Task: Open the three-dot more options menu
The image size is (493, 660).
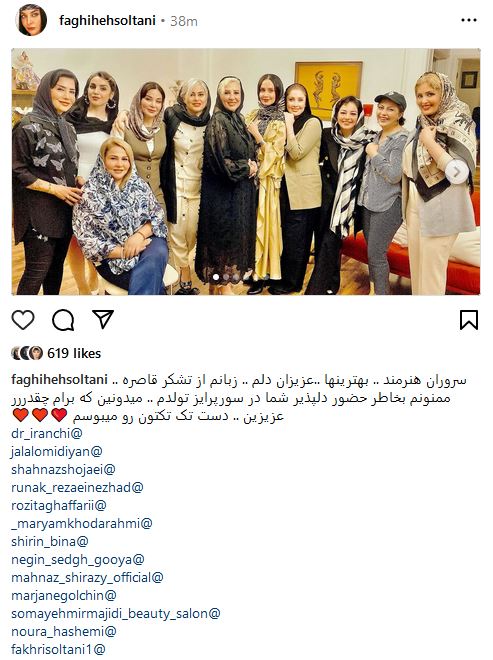Action: pos(469,20)
